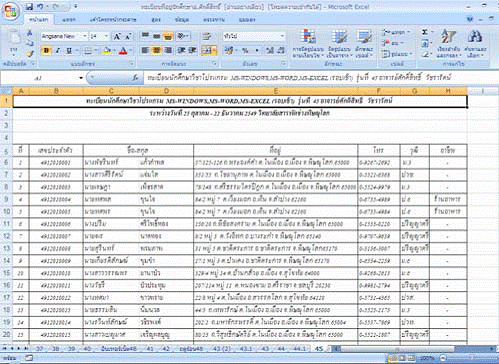Click merged title cell in row 1
This screenshot has width=499, height=364.
coord(240,101)
